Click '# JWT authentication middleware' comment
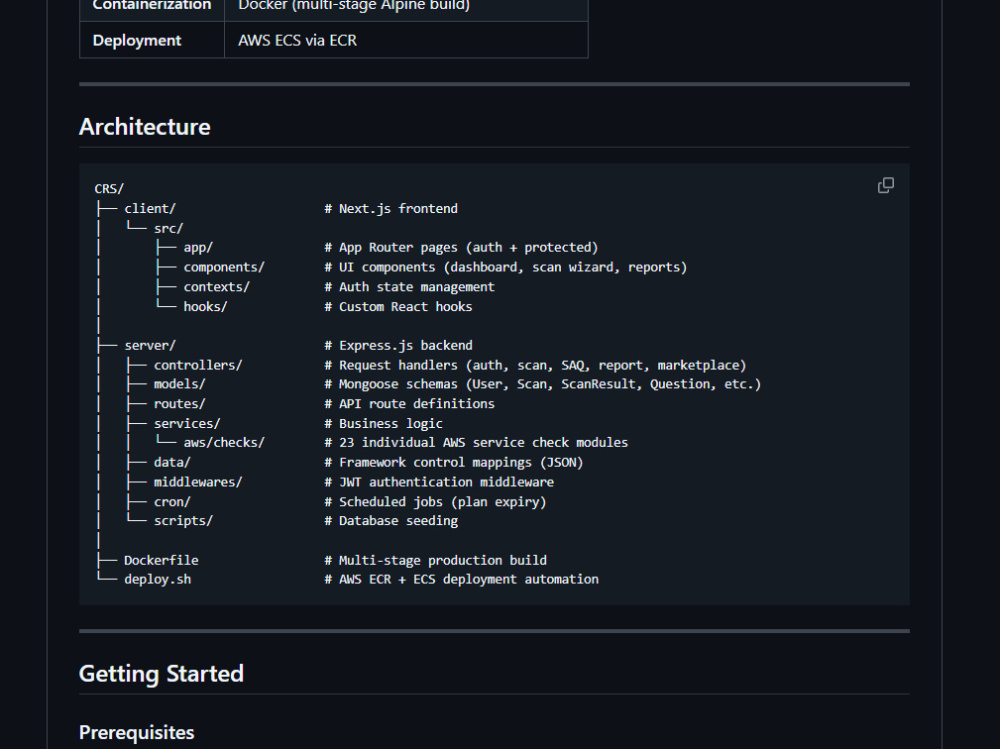1000x749 pixels. [x=439, y=482]
